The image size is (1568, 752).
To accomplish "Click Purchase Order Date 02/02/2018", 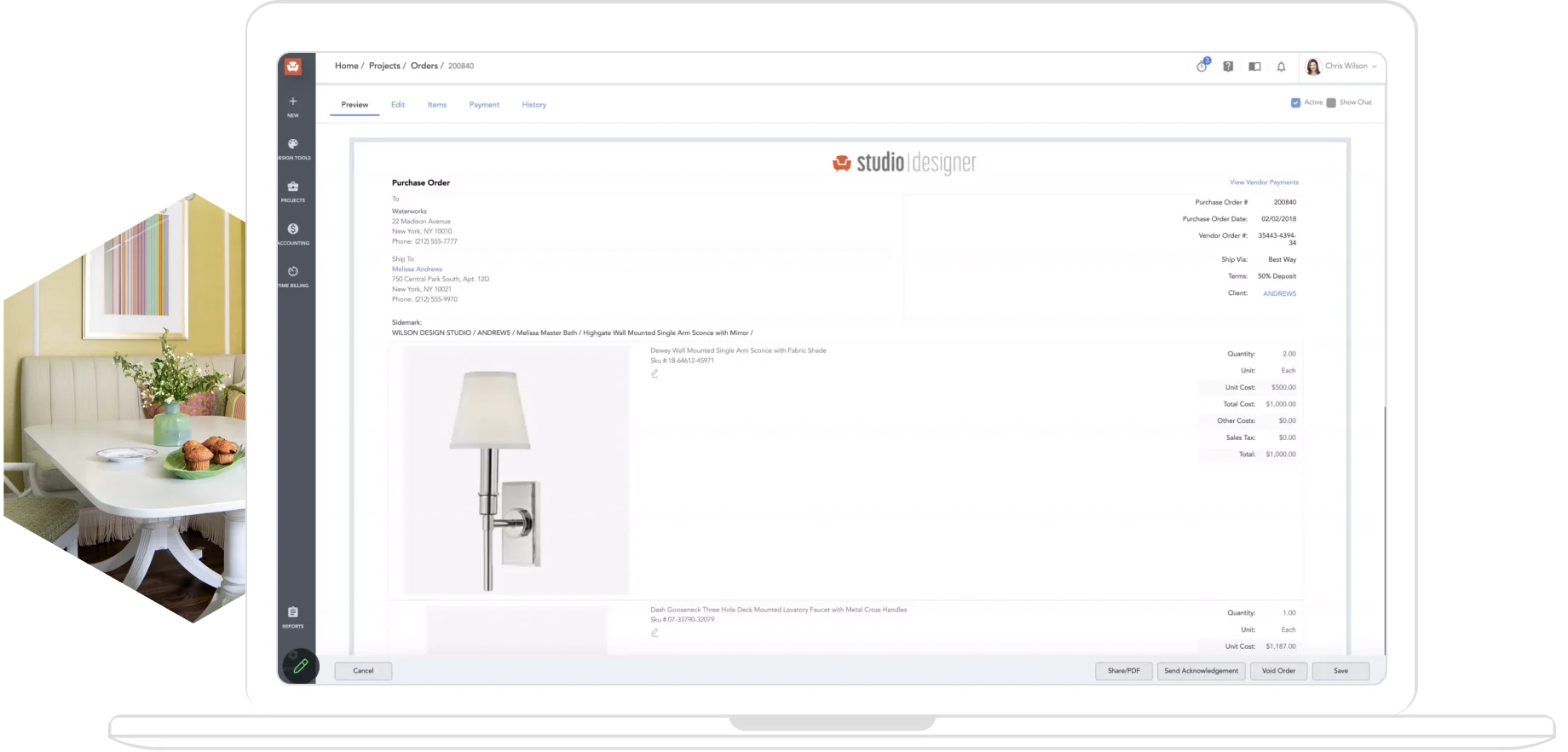I will pyautogui.click(x=1278, y=219).
